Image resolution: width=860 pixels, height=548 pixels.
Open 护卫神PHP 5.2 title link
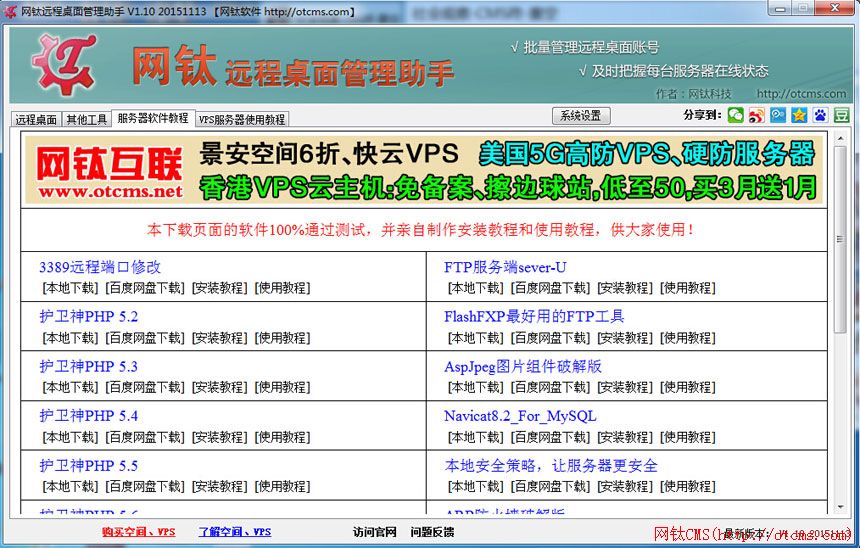[88, 317]
